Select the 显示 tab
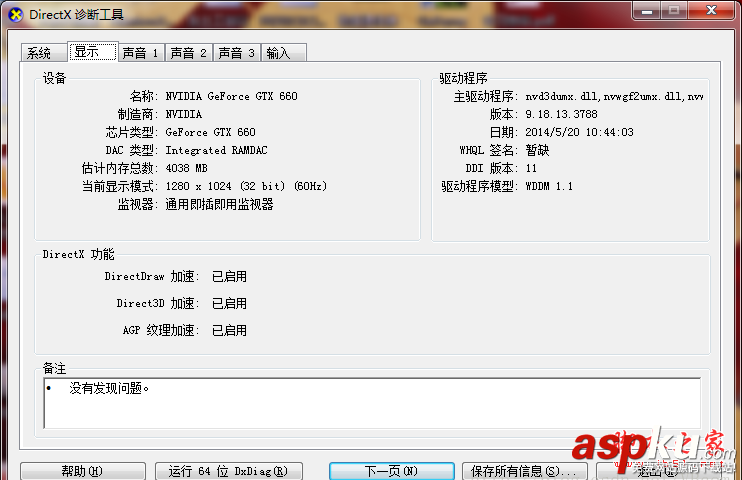 tap(93, 52)
